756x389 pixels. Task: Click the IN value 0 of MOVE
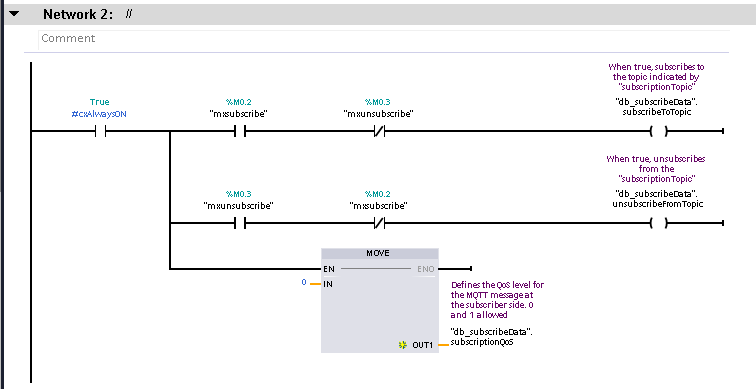(304, 282)
